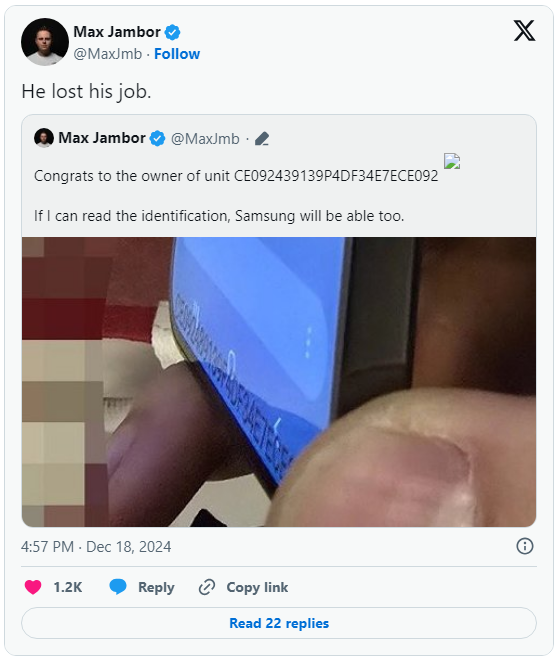Click the @MaxJmb handle under author name

[108, 54]
